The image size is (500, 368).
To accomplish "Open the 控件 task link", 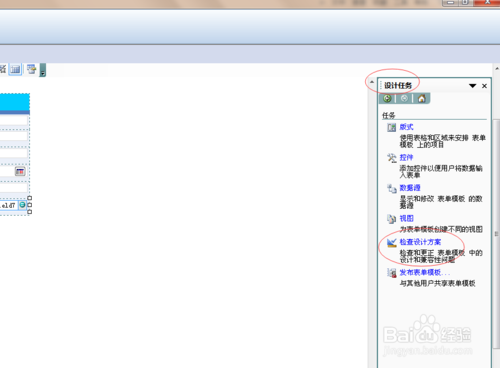I will 406,157.
